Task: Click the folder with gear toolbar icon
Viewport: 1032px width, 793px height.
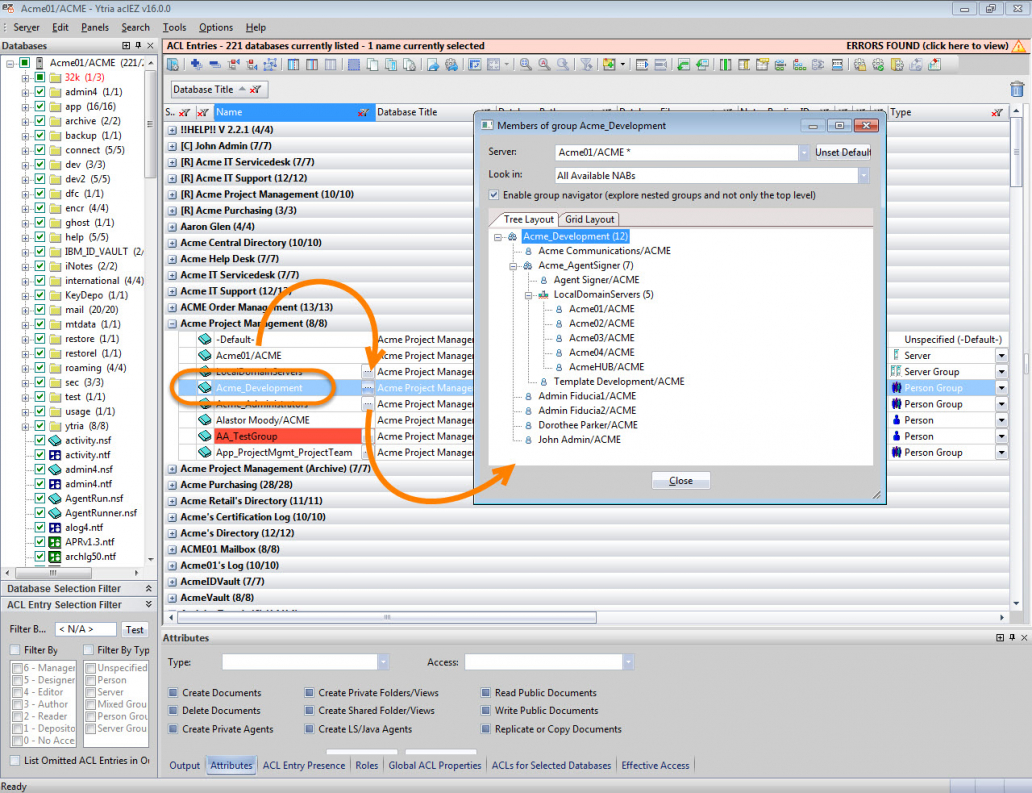Action: coord(896,64)
